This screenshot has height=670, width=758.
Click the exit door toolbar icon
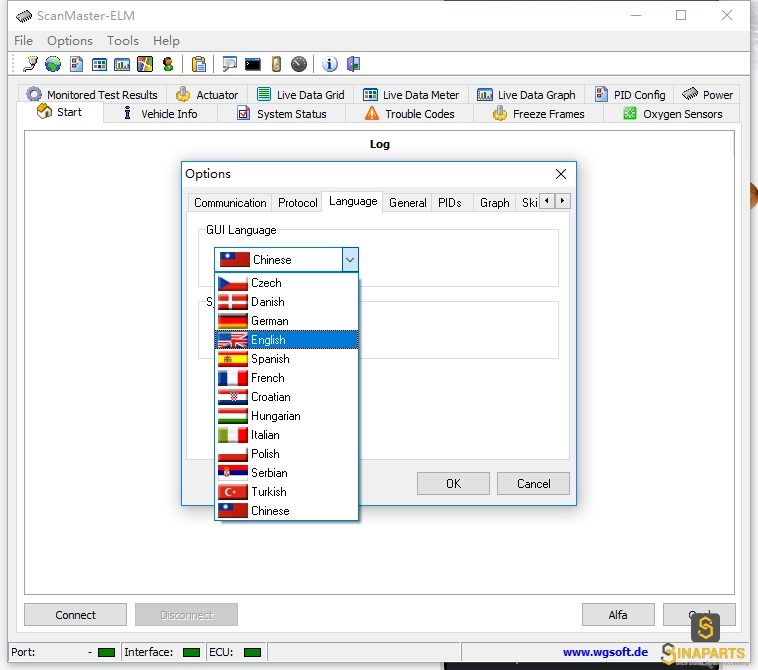(x=353, y=64)
